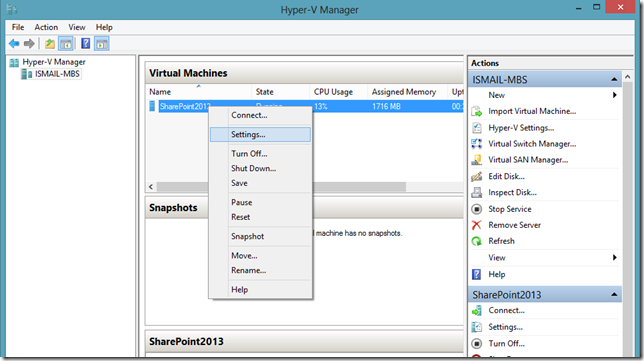Click the Edit Disk pencil icon
The image size is (644, 361).
[477, 177]
